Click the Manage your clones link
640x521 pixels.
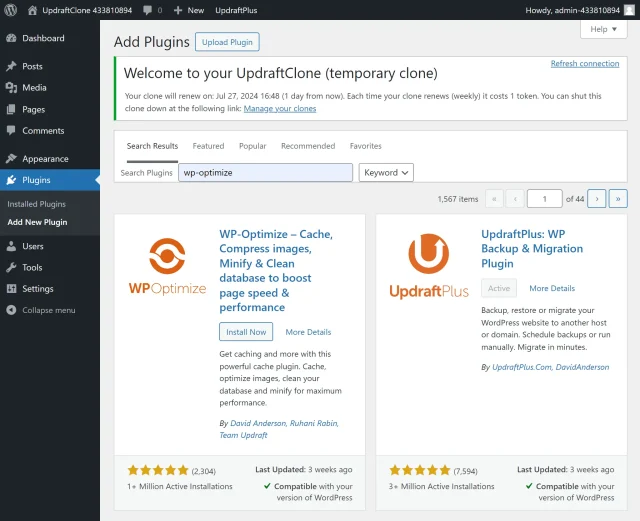pyautogui.click(x=280, y=108)
